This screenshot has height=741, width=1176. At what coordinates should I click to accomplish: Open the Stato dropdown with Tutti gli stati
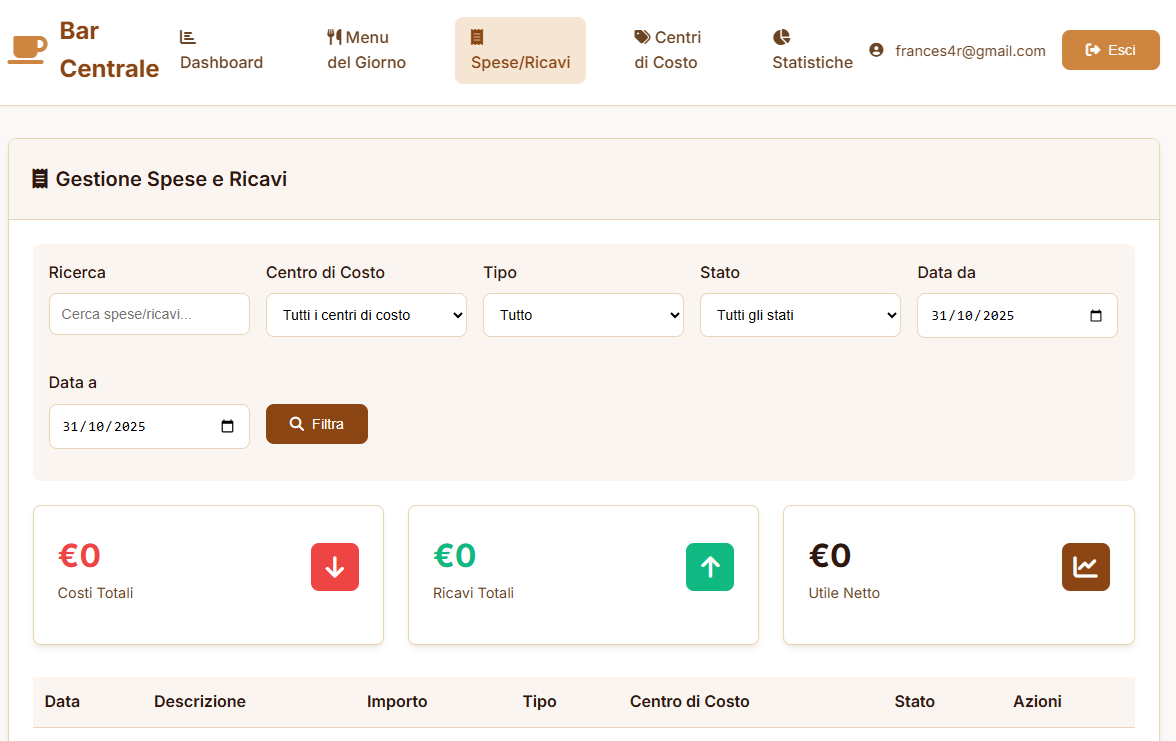coord(800,315)
